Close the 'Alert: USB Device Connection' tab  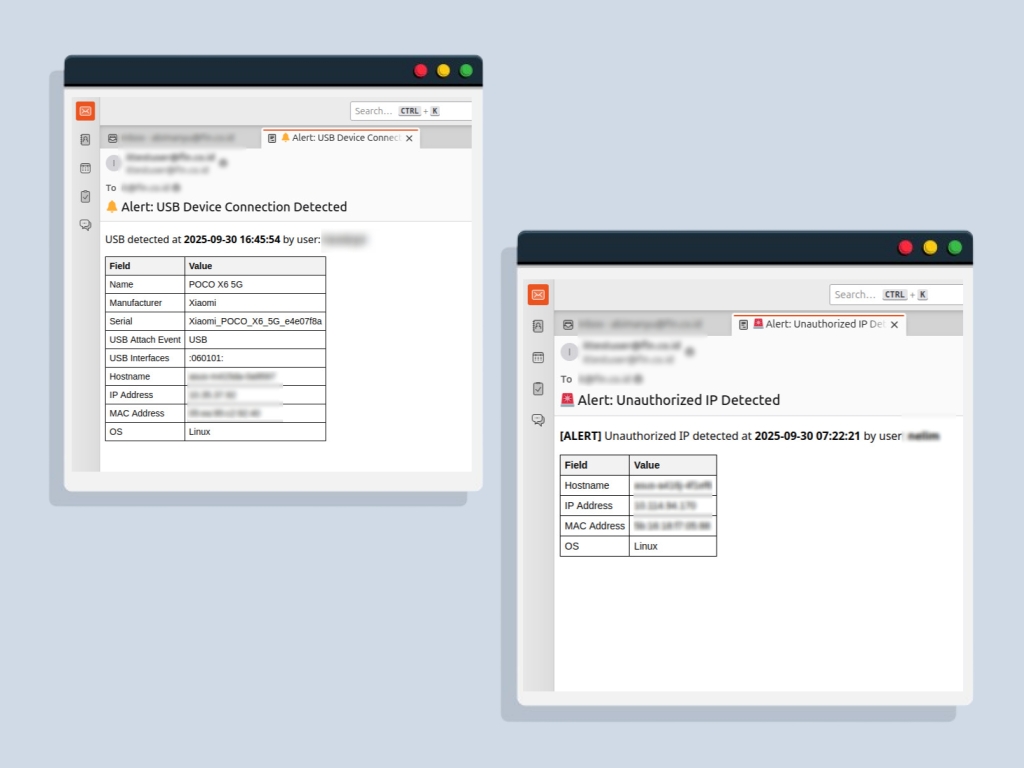click(x=409, y=139)
